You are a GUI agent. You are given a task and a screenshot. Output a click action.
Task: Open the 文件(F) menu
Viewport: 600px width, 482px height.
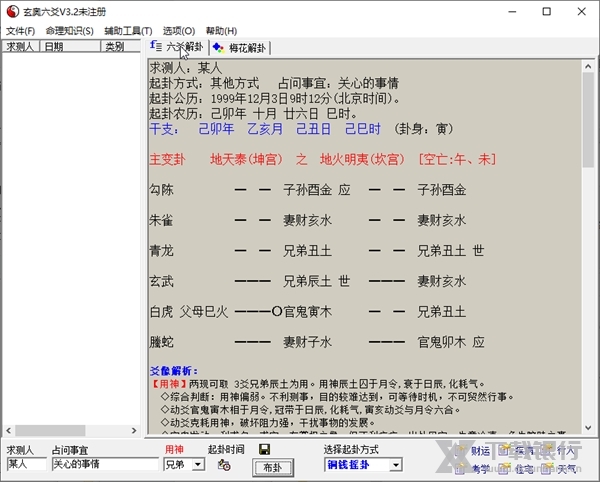21,31
